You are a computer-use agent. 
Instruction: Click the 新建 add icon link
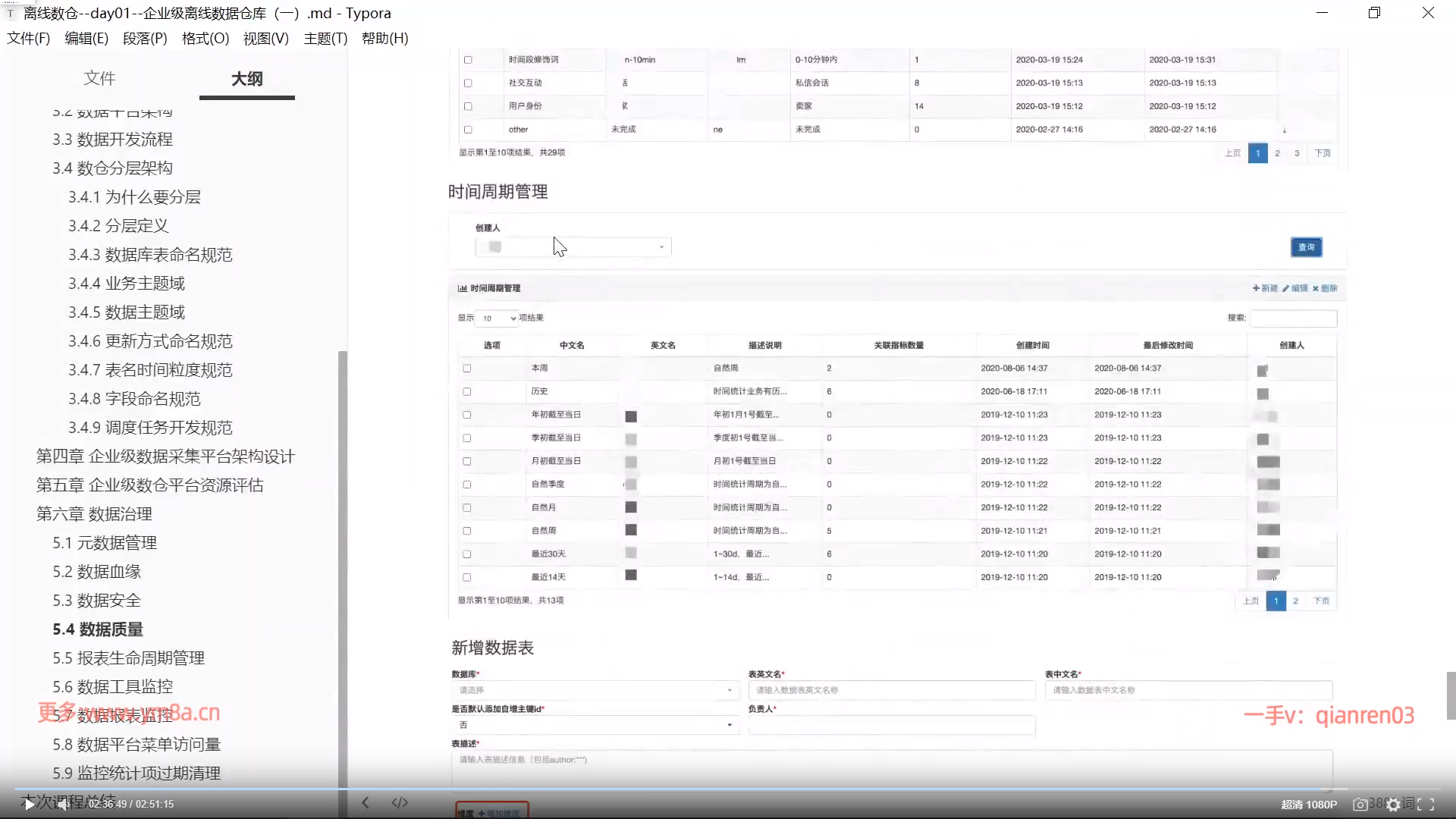coord(1265,288)
